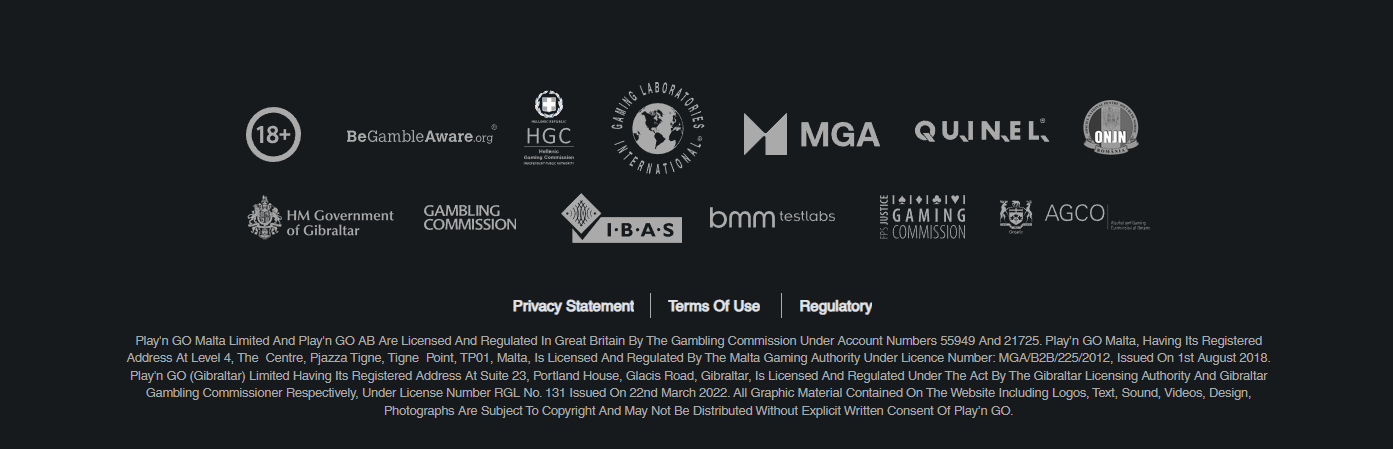Click the ONJN round seal logo

[x=1110, y=128]
